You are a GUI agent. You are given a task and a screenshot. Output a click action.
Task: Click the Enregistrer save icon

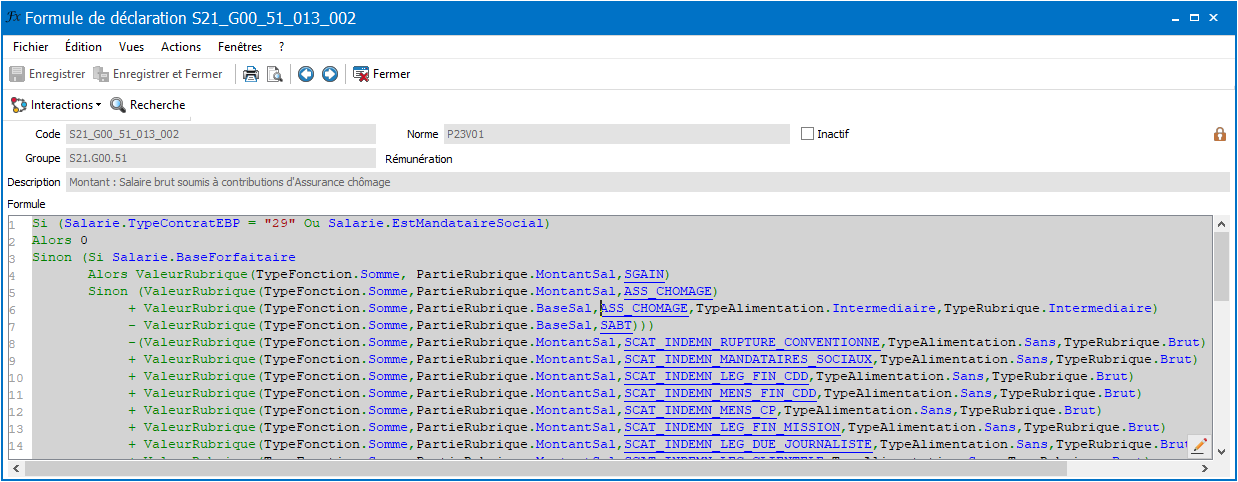coord(18,74)
